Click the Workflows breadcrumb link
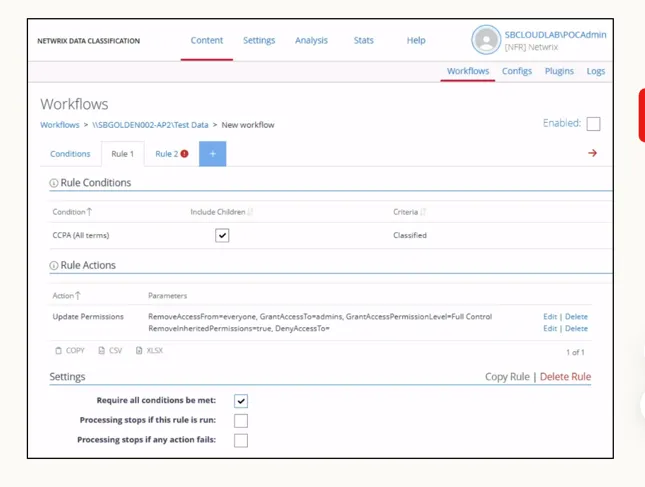The height and width of the screenshot is (487, 645). (60, 125)
